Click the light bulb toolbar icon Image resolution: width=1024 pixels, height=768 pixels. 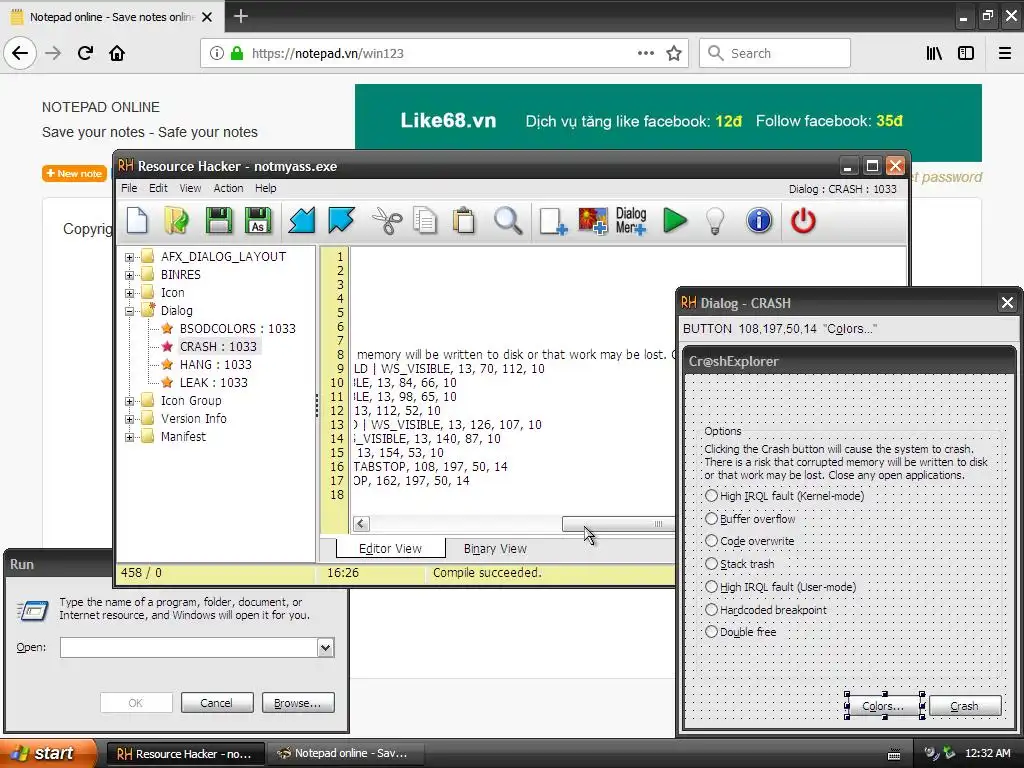click(x=715, y=221)
